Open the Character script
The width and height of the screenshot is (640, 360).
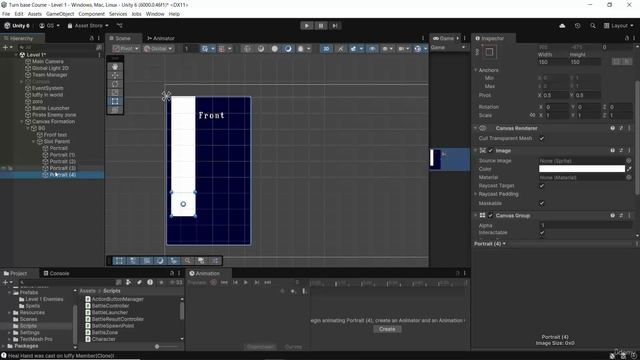100,339
